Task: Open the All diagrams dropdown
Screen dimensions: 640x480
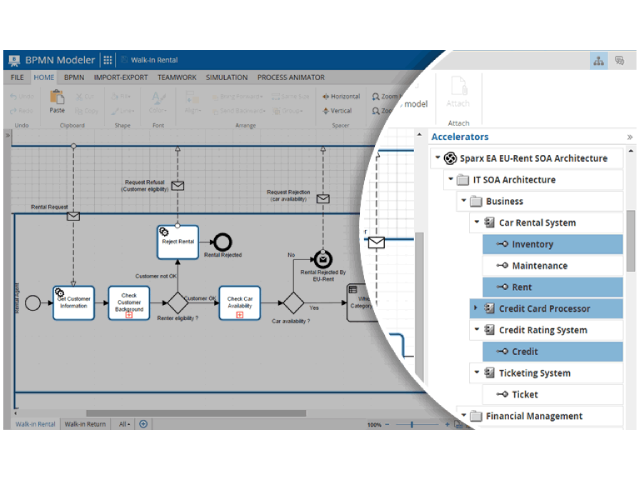Action: (x=124, y=424)
